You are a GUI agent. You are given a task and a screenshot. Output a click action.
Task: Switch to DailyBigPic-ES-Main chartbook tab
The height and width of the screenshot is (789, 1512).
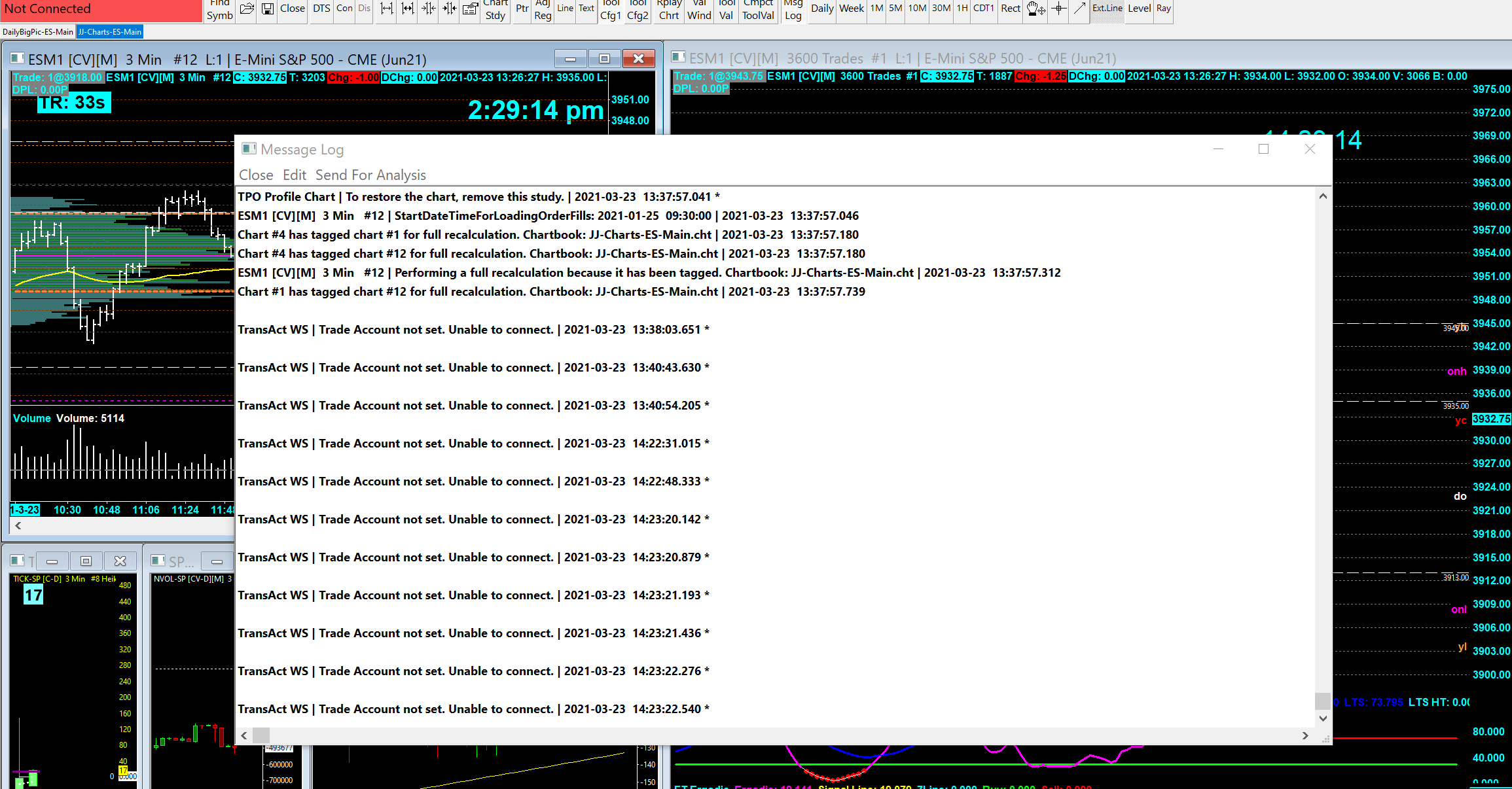coord(38,31)
